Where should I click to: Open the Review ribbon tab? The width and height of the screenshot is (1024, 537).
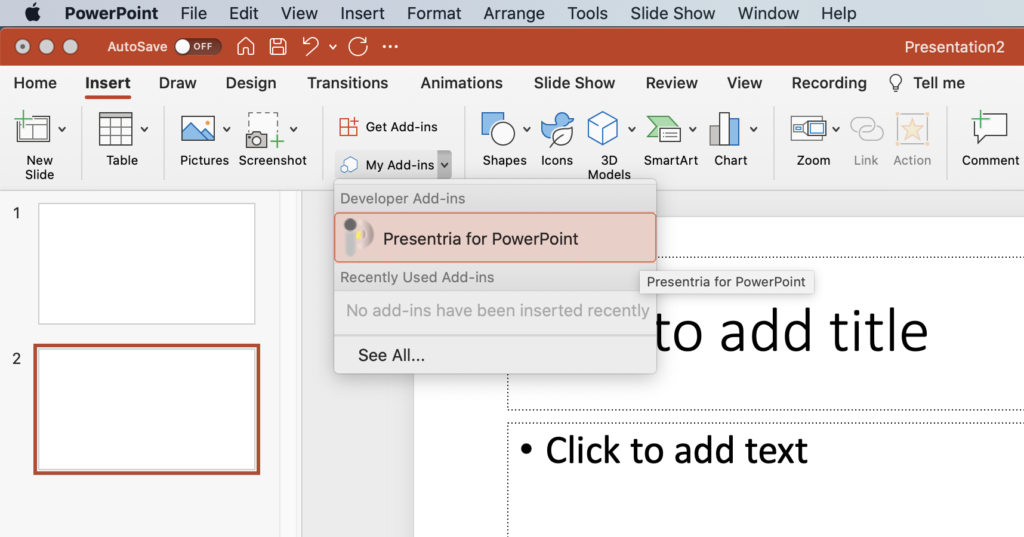click(x=671, y=83)
